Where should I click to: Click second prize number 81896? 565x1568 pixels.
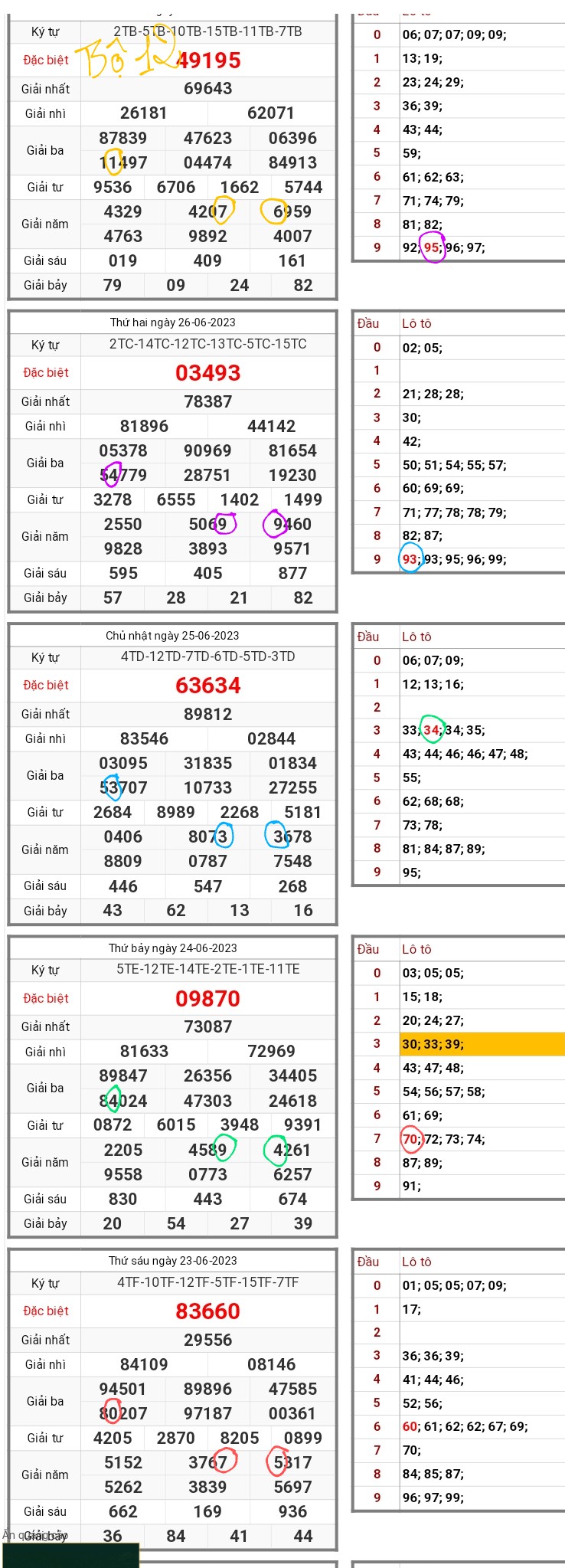144,426
